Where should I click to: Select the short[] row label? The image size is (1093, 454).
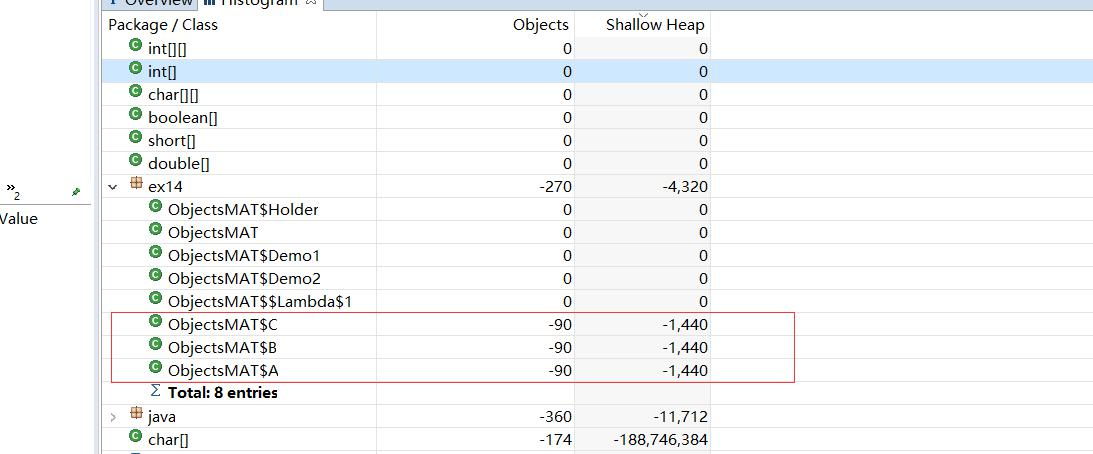(171, 141)
